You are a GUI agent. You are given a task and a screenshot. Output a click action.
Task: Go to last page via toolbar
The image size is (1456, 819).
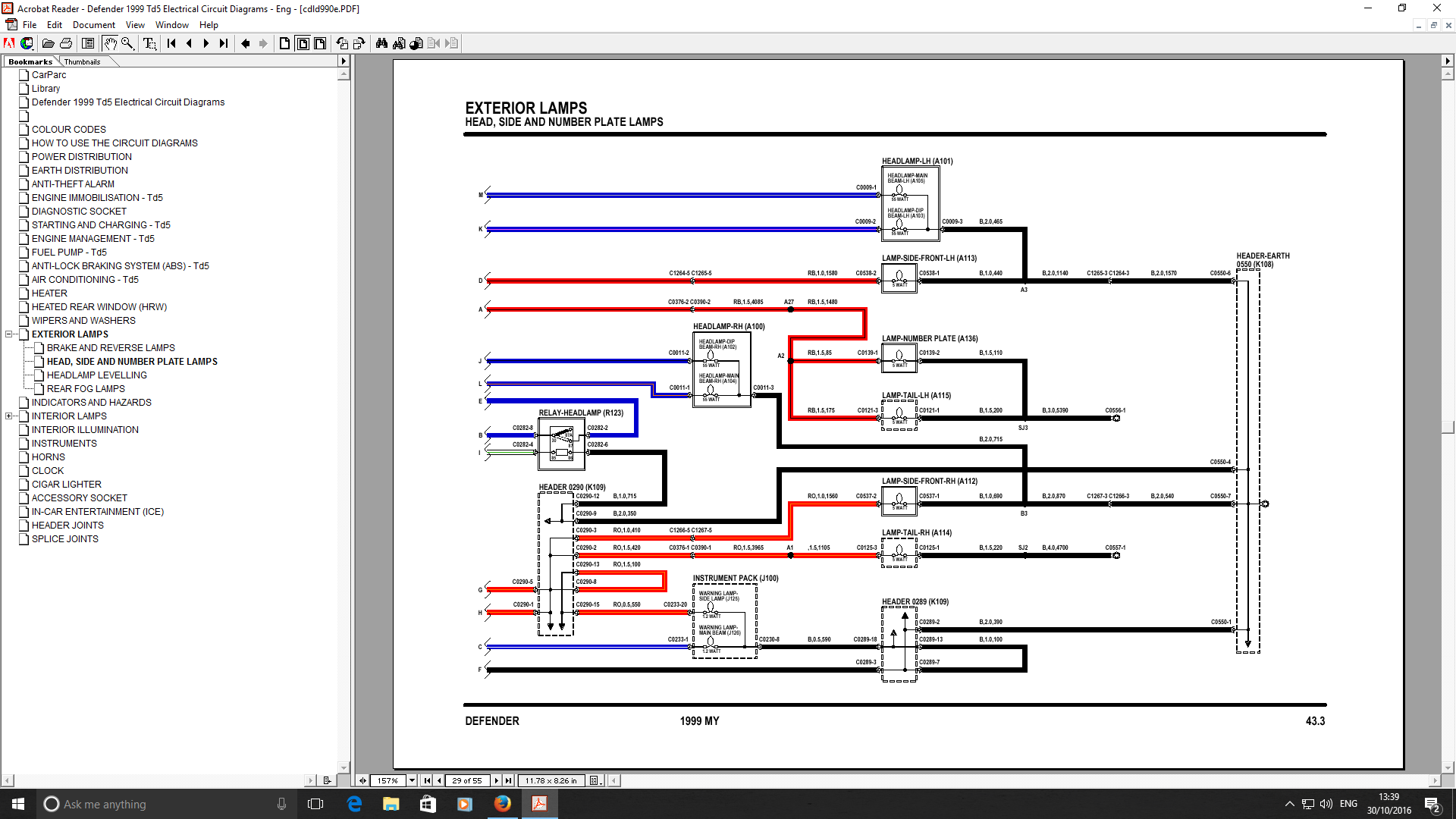pyautogui.click(x=224, y=43)
